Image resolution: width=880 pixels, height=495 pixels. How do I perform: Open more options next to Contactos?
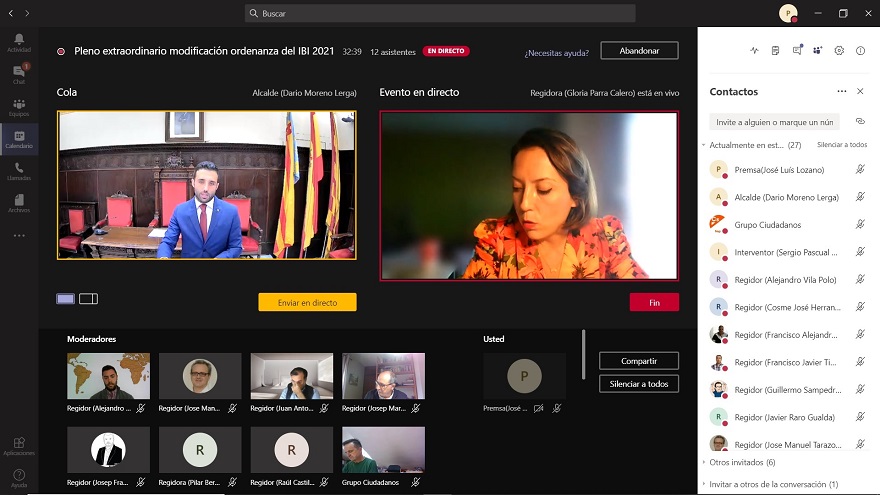[841, 92]
